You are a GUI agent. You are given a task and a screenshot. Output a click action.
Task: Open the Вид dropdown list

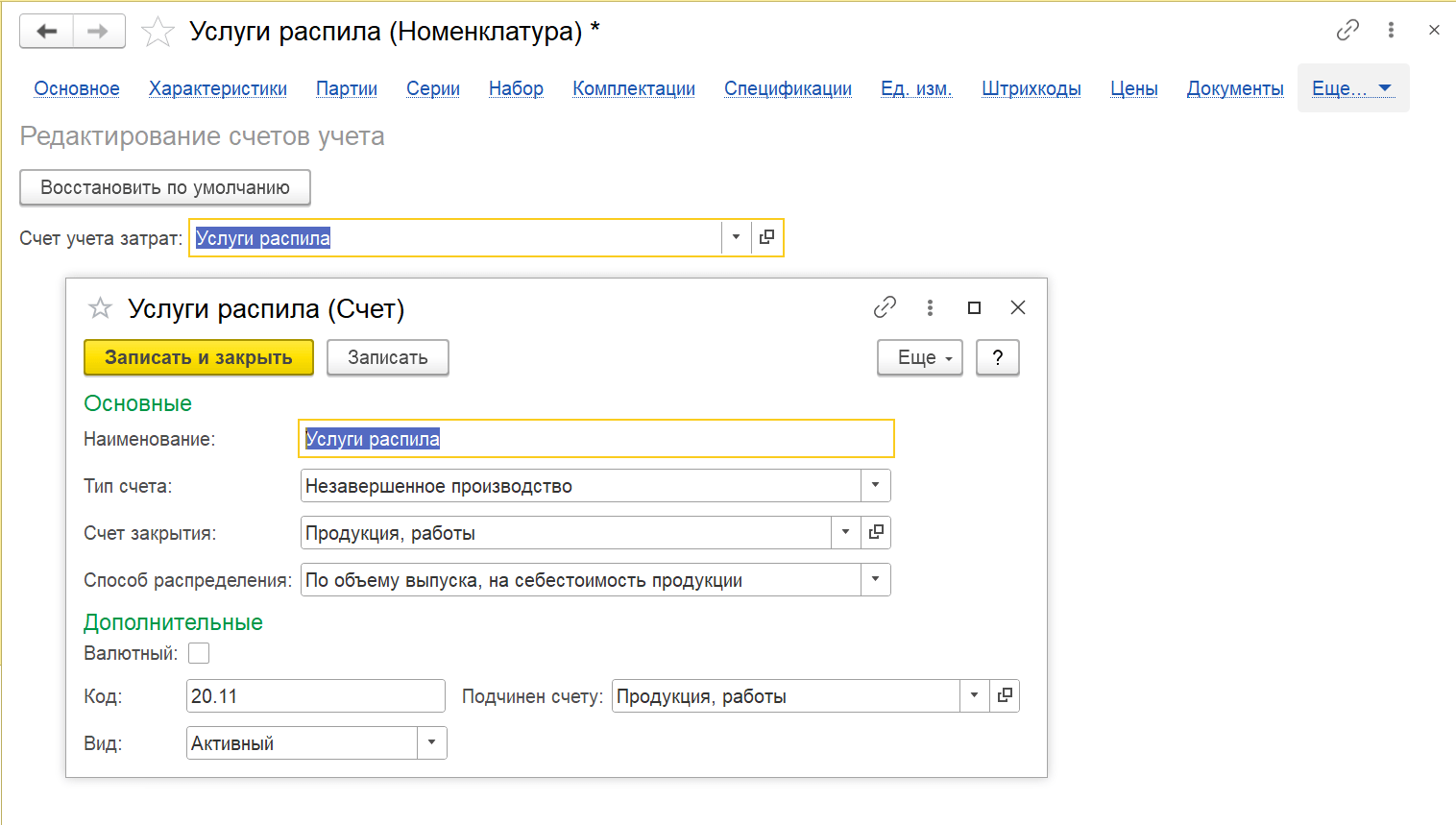tap(431, 742)
